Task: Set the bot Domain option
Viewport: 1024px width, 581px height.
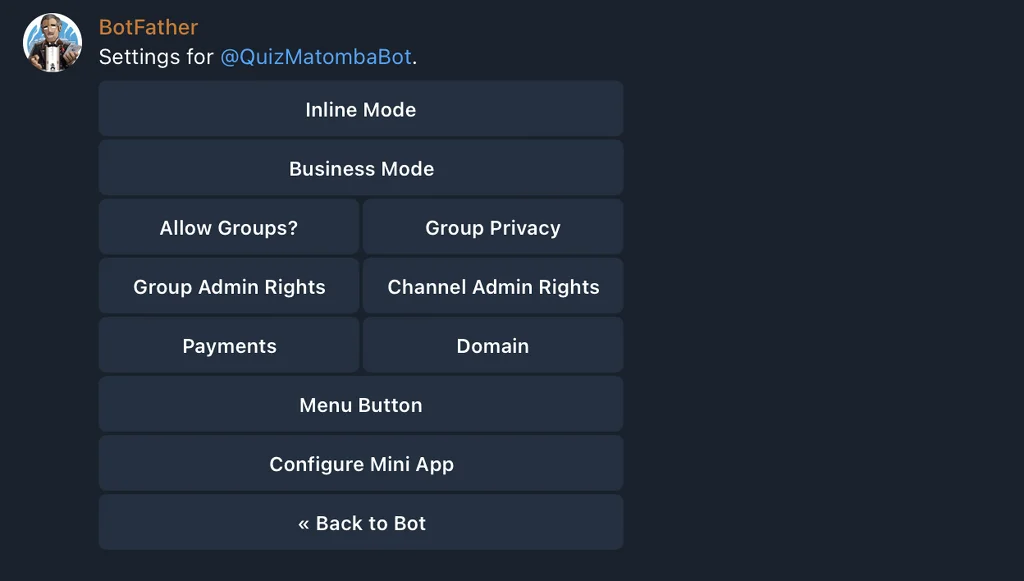Action: [492, 345]
